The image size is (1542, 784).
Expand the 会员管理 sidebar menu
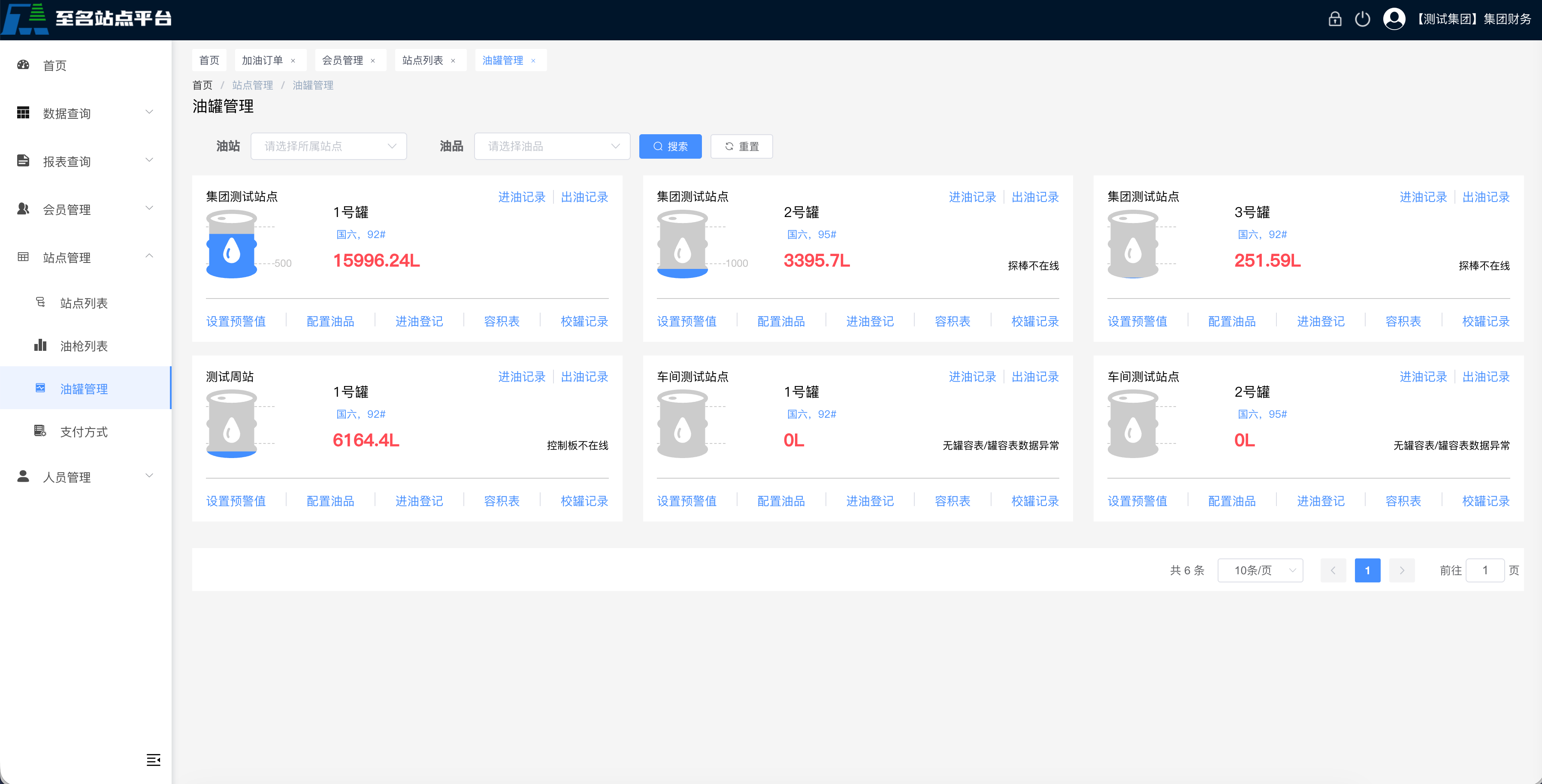click(150, 208)
